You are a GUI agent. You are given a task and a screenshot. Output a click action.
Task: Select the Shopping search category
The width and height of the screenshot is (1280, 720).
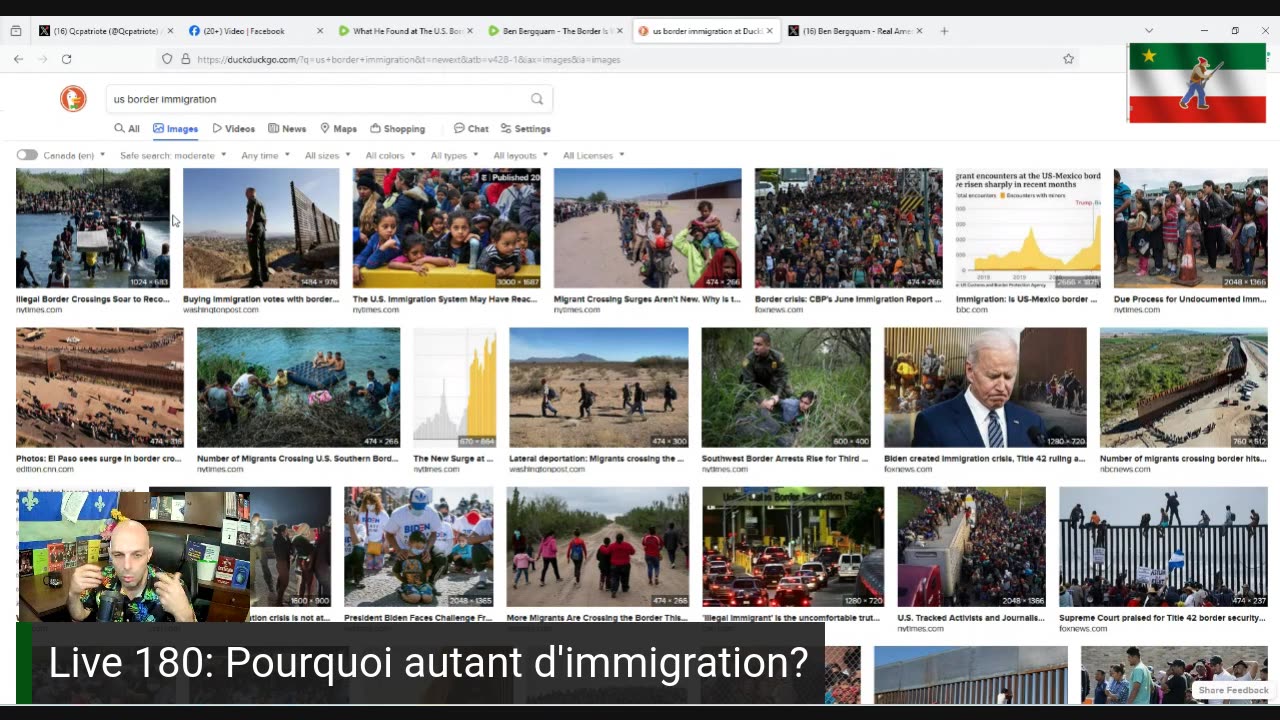point(398,129)
